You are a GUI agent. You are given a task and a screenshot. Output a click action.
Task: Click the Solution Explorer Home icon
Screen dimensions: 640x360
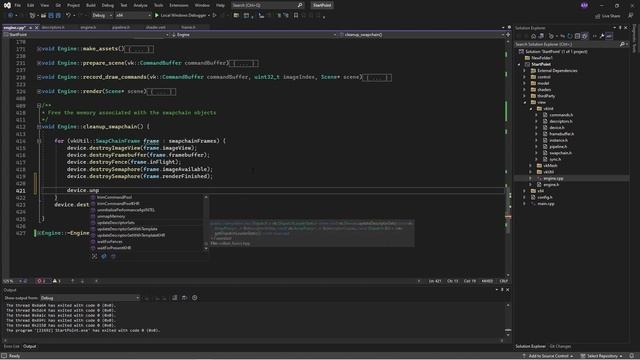533,36
